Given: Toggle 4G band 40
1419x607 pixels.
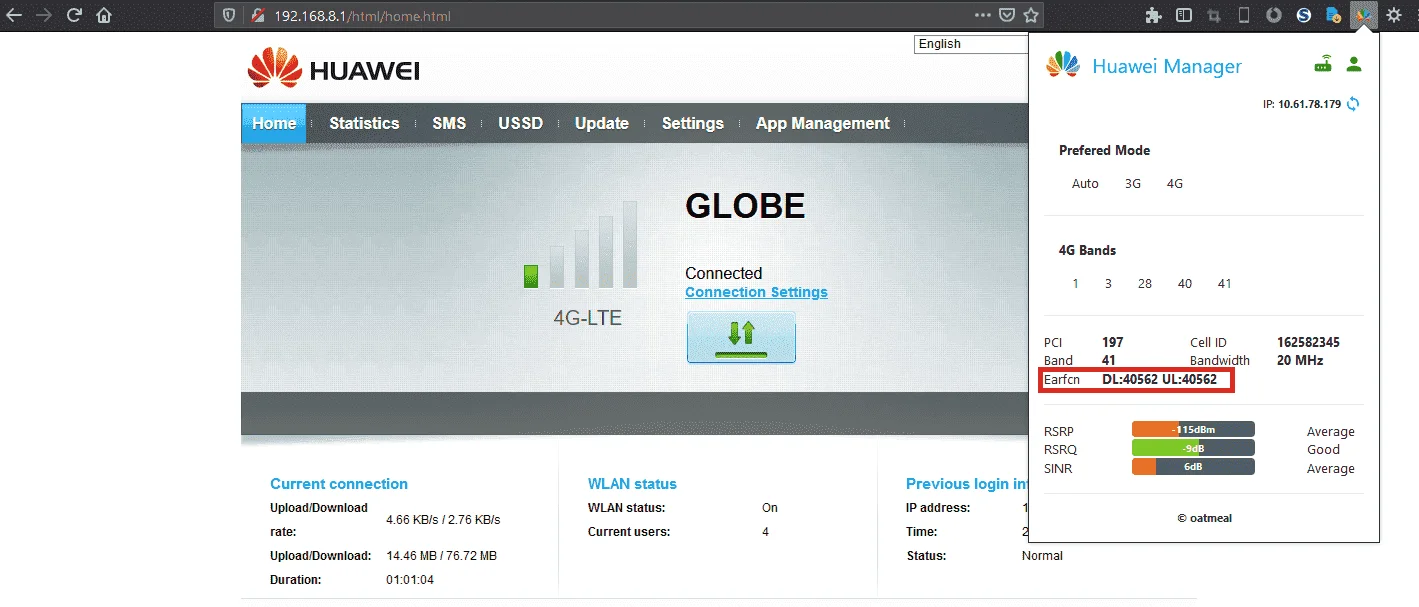Looking at the screenshot, I should point(1185,284).
